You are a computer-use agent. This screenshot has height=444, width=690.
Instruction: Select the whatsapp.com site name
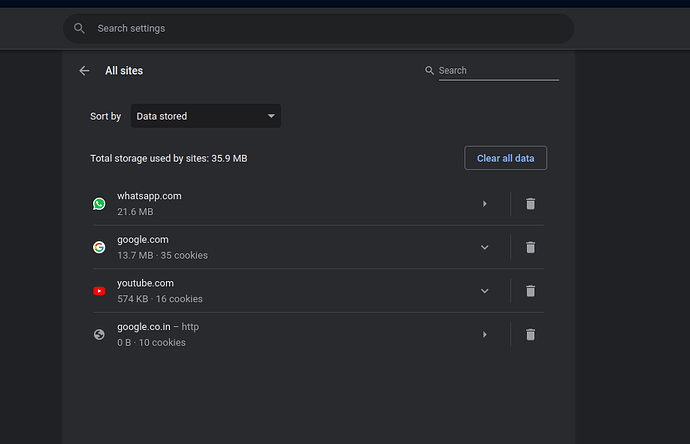(x=149, y=196)
